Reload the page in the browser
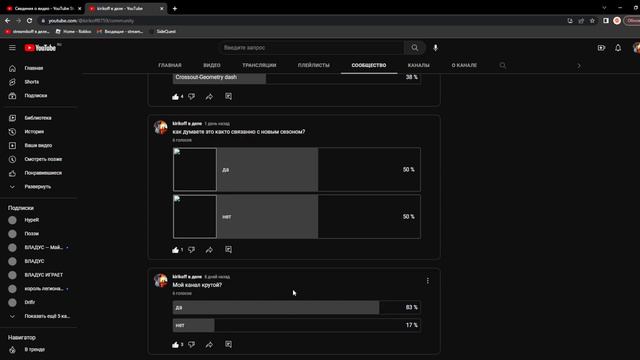 [x=29, y=20]
